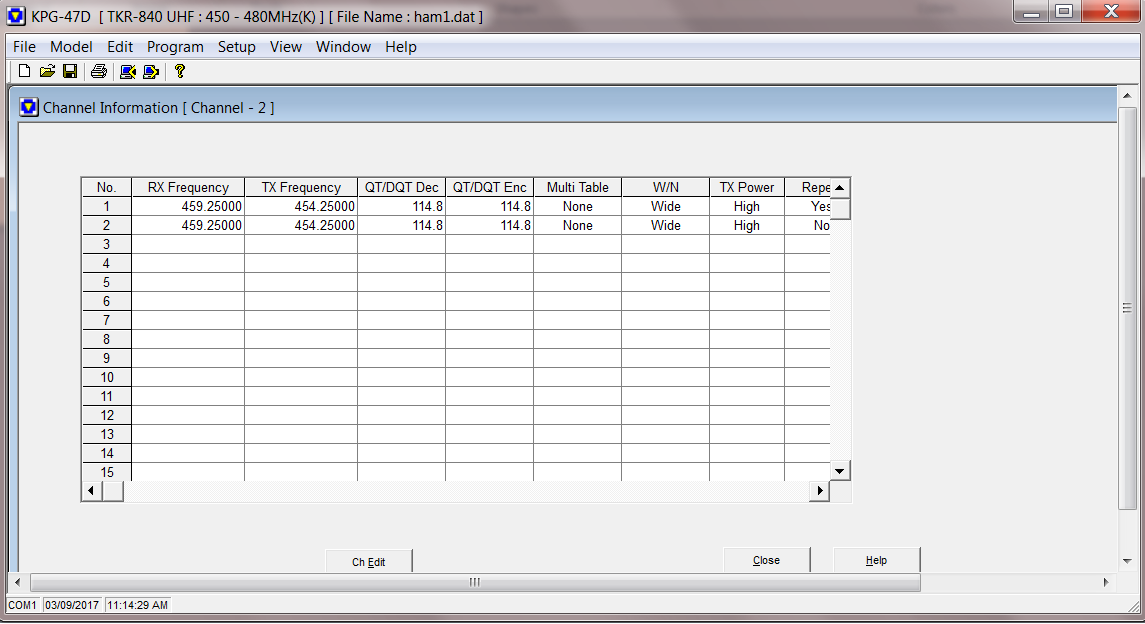1145x624 pixels.
Task: Click the New file toolbar icon
Action: [x=25, y=71]
